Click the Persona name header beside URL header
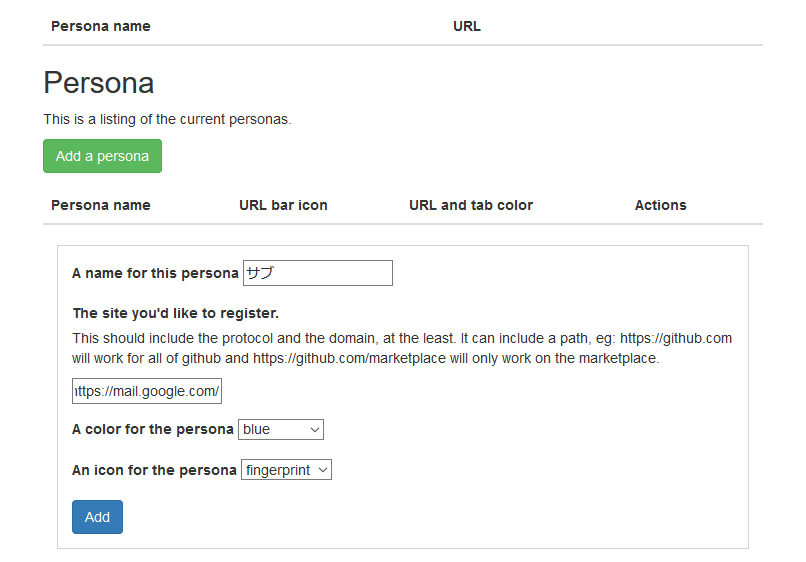Screen dimensions: 806x562 click(x=101, y=26)
